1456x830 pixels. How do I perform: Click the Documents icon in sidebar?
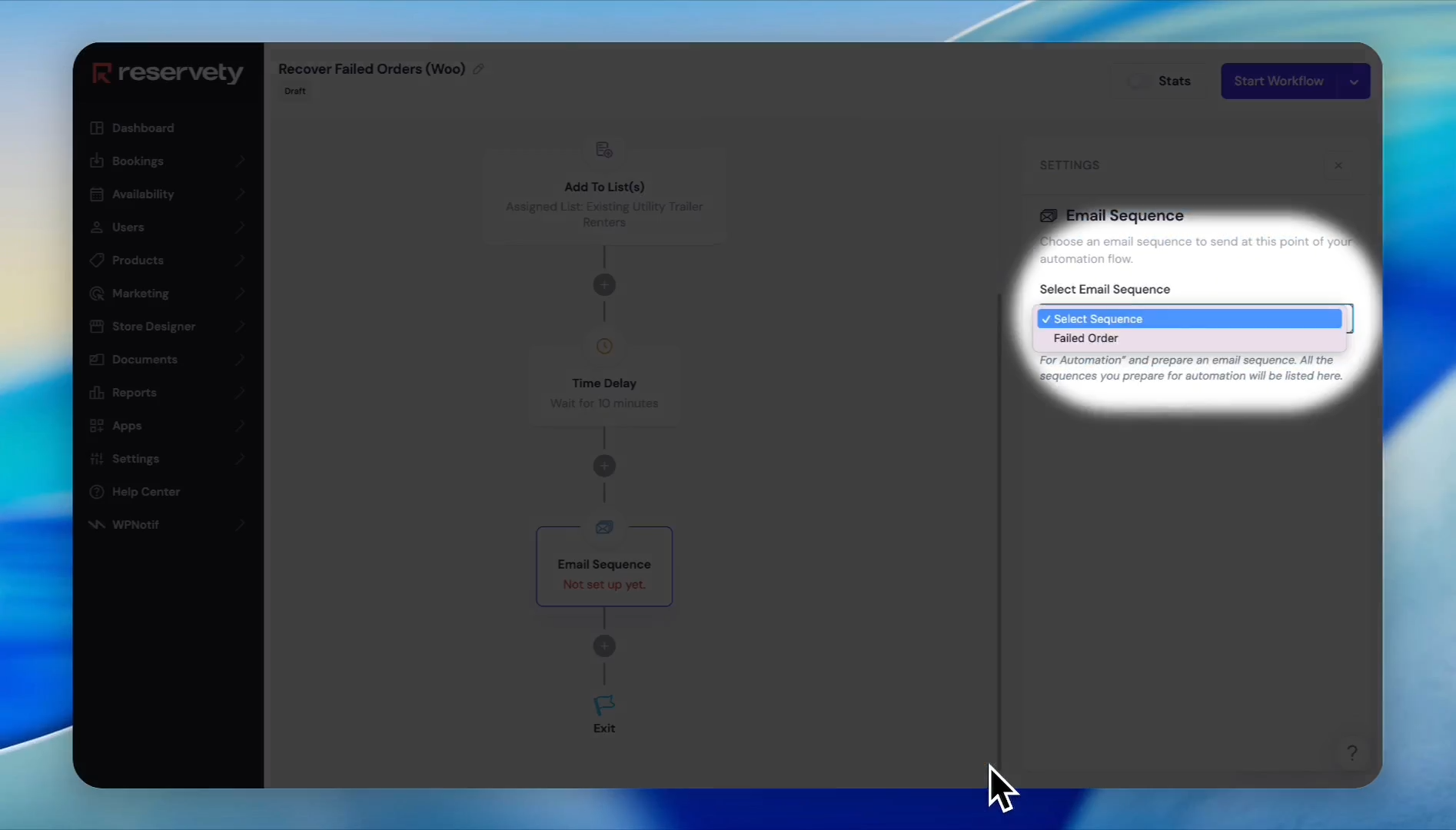[97, 359]
